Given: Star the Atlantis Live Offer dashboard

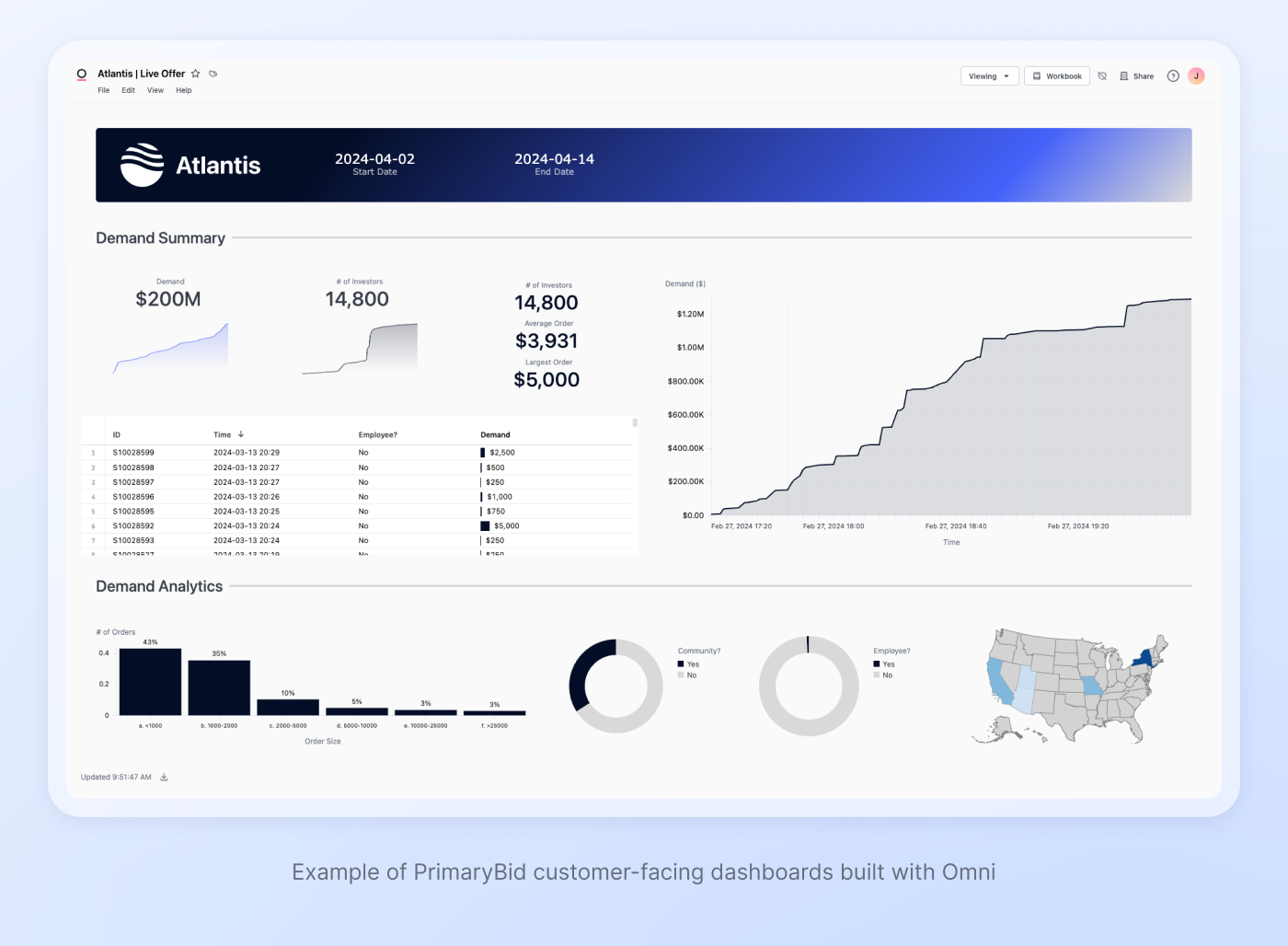Looking at the screenshot, I should coord(197,74).
